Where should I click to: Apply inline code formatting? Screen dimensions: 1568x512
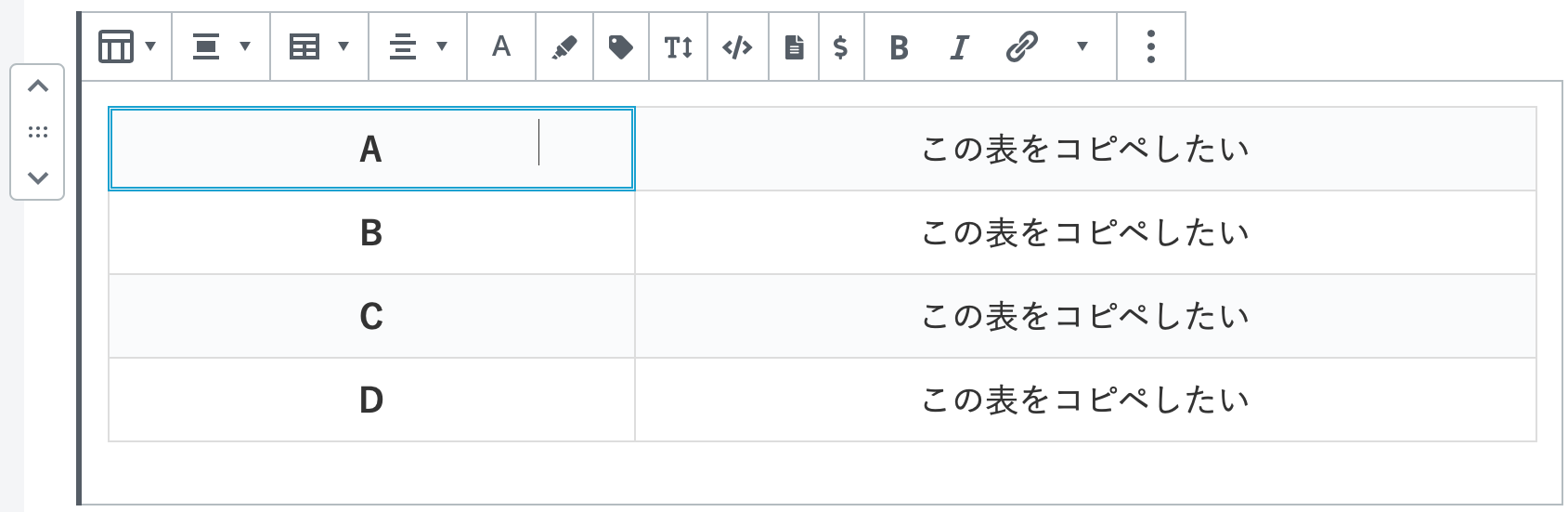(x=737, y=46)
